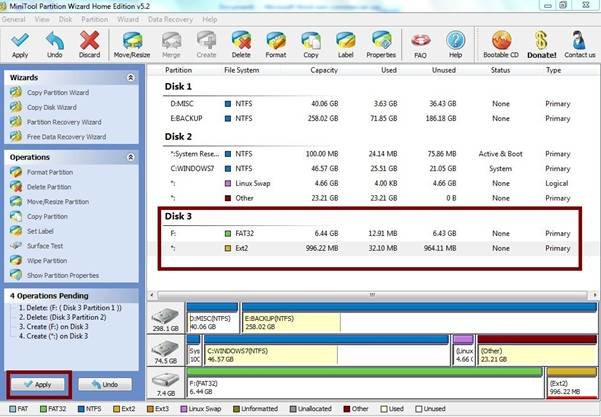Screen dimensions: 601x417
Task: Select the System Reserved partition row
Action: pyautogui.click(x=369, y=154)
